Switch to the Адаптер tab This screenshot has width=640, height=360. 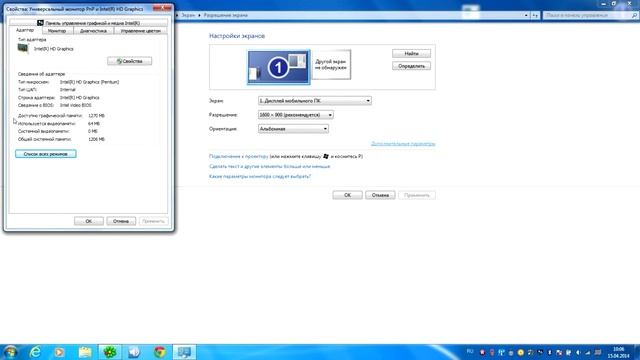click(25, 30)
